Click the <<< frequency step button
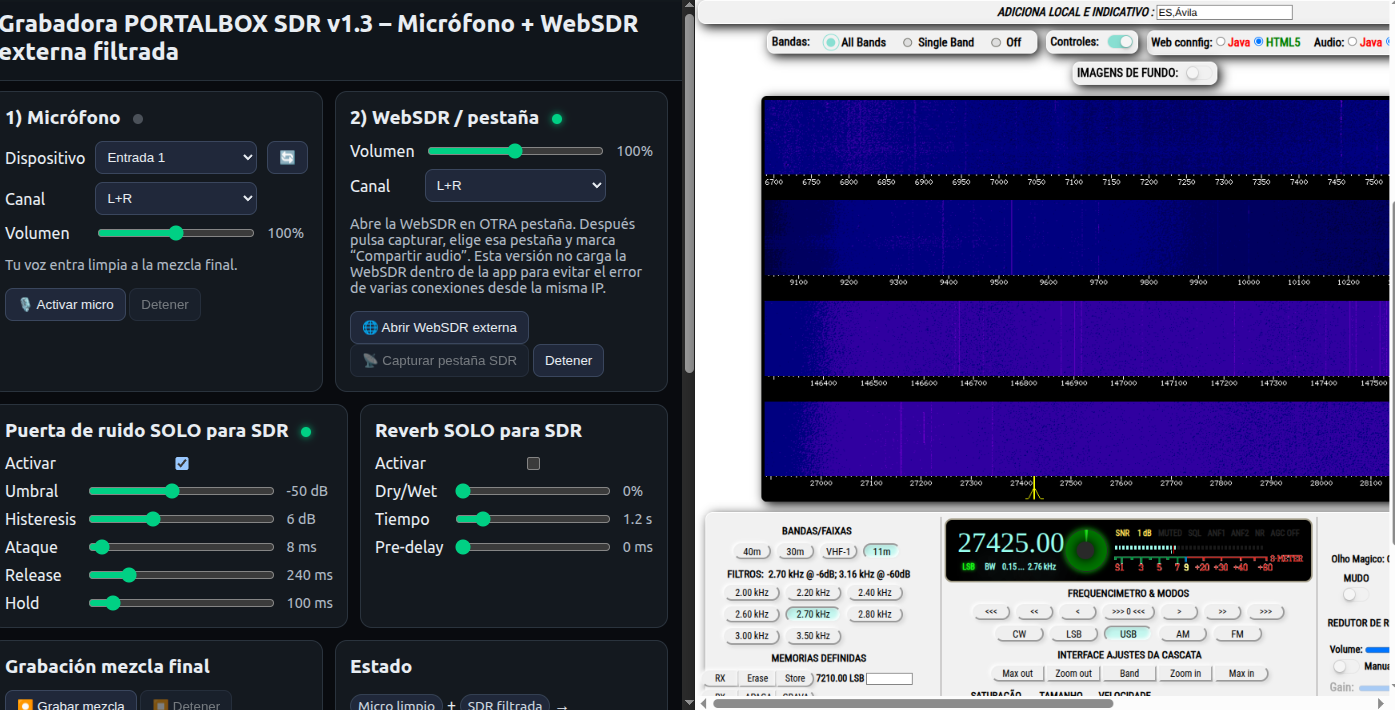The width and height of the screenshot is (1395, 710). coord(991,612)
